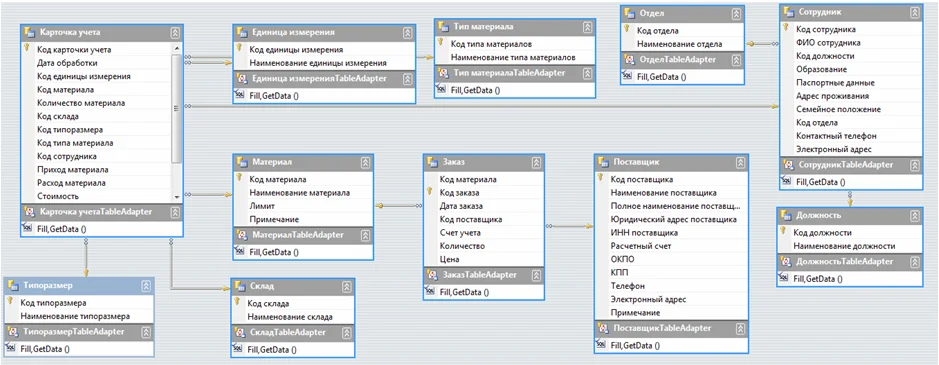
Task: Click the ТипоразмерTableAdapter icon
Action: point(12,331)
